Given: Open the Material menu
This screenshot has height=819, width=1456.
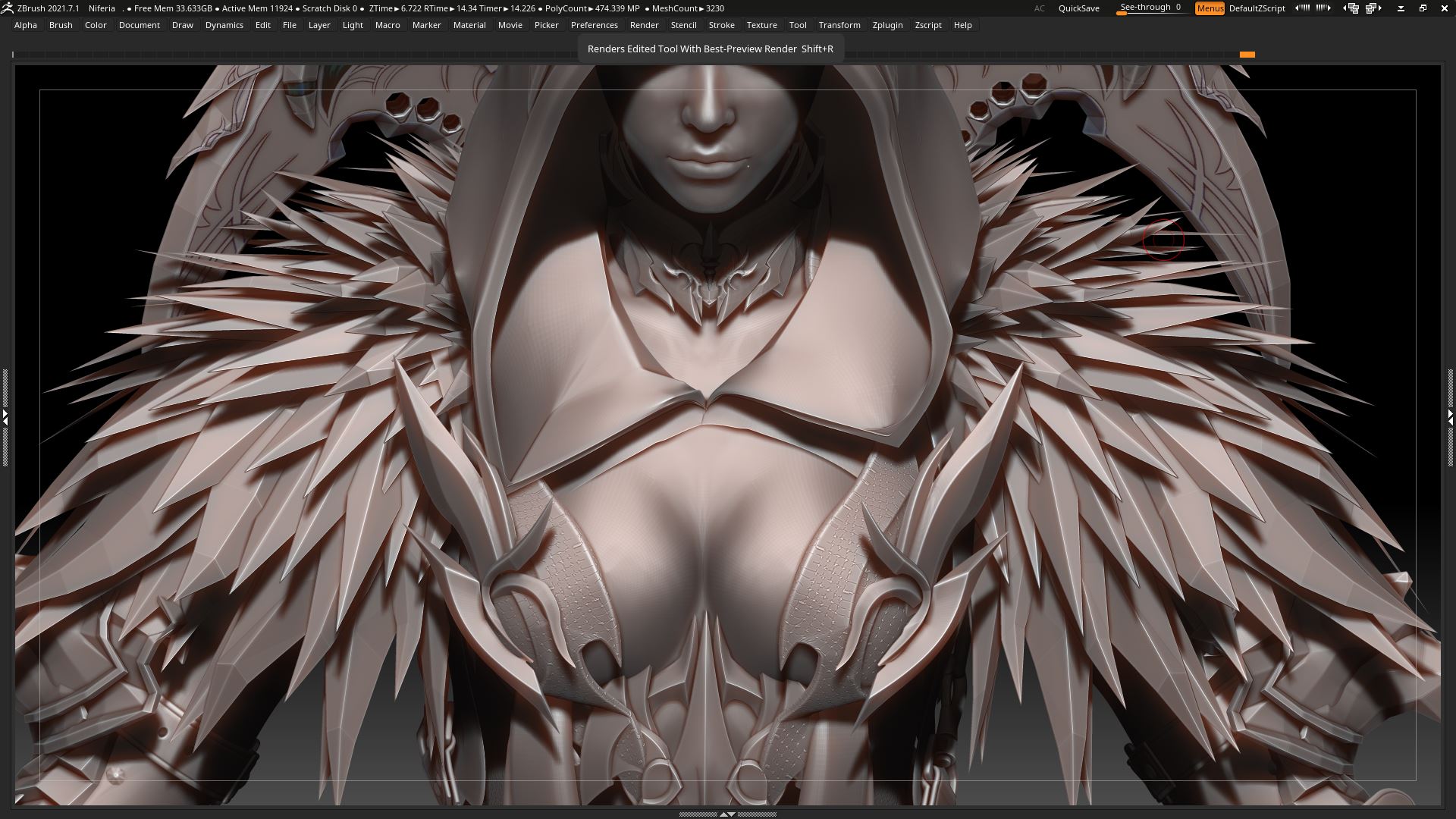Looking at the screenshot, I should [x=469, y=25].
